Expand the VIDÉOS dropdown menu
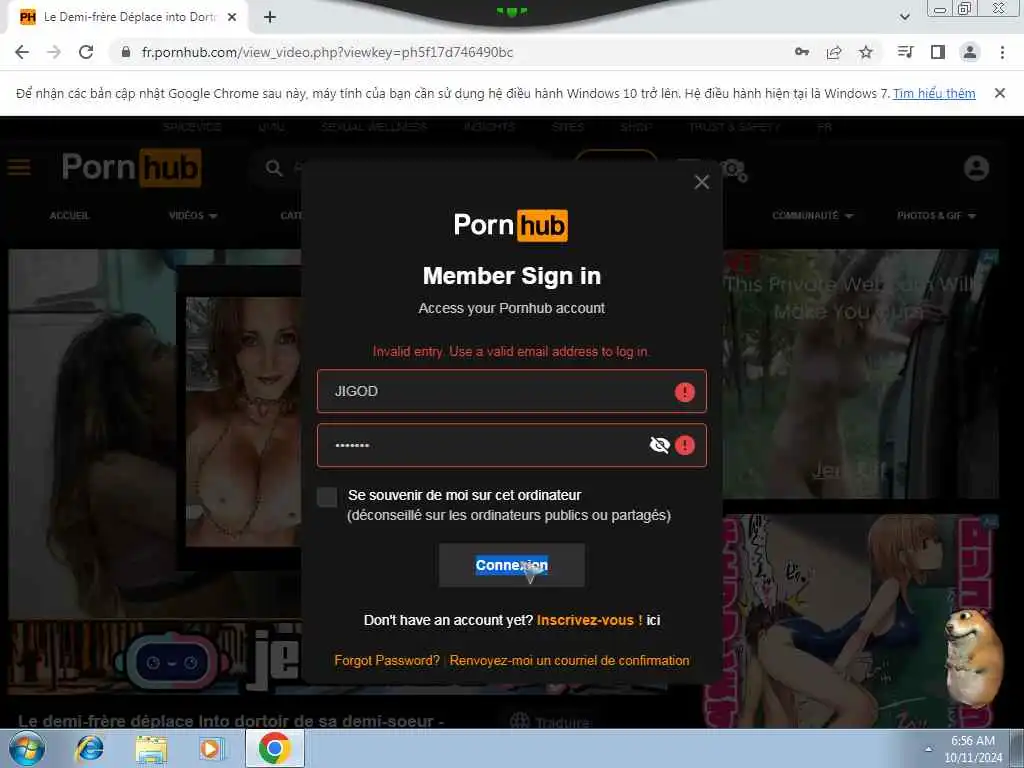1024x768 pixels. click(193, 216)
